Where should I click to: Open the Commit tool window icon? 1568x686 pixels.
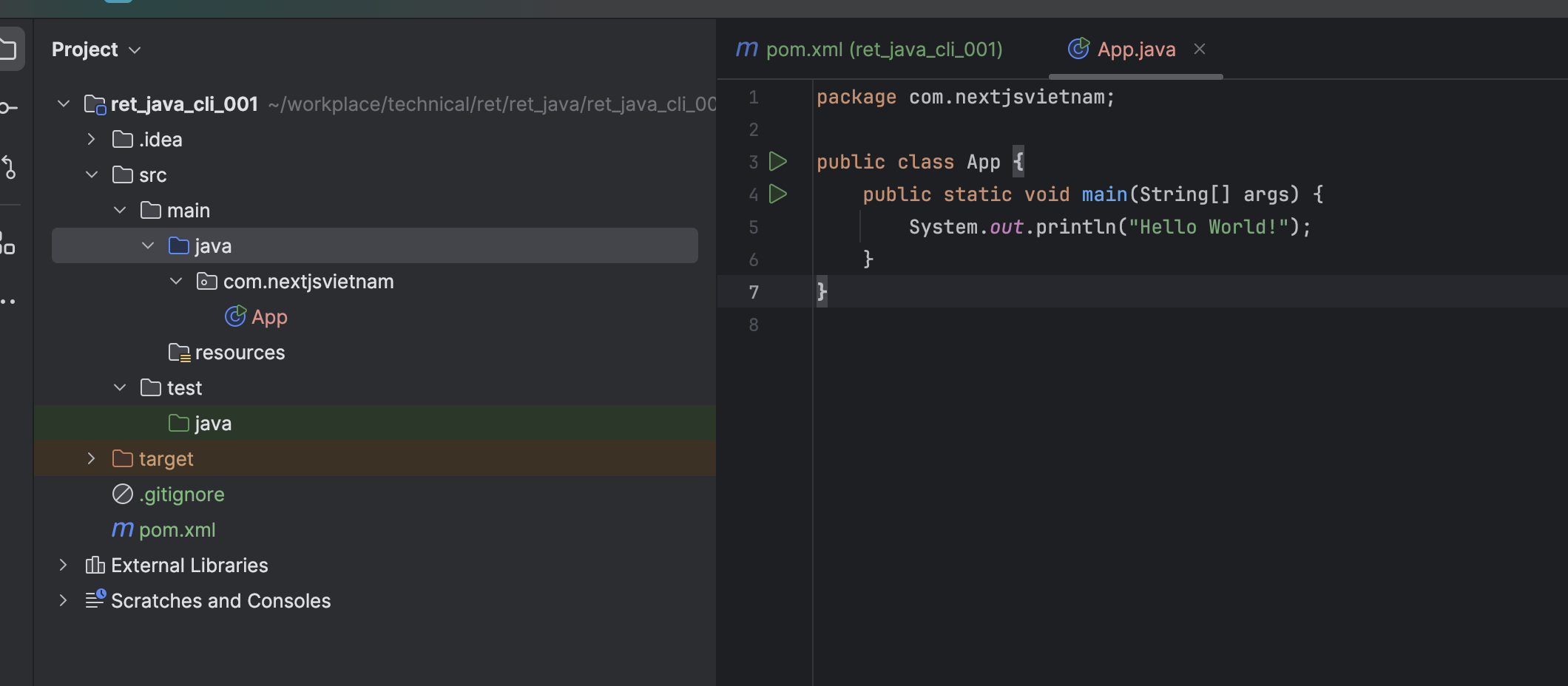coord(7,108)
